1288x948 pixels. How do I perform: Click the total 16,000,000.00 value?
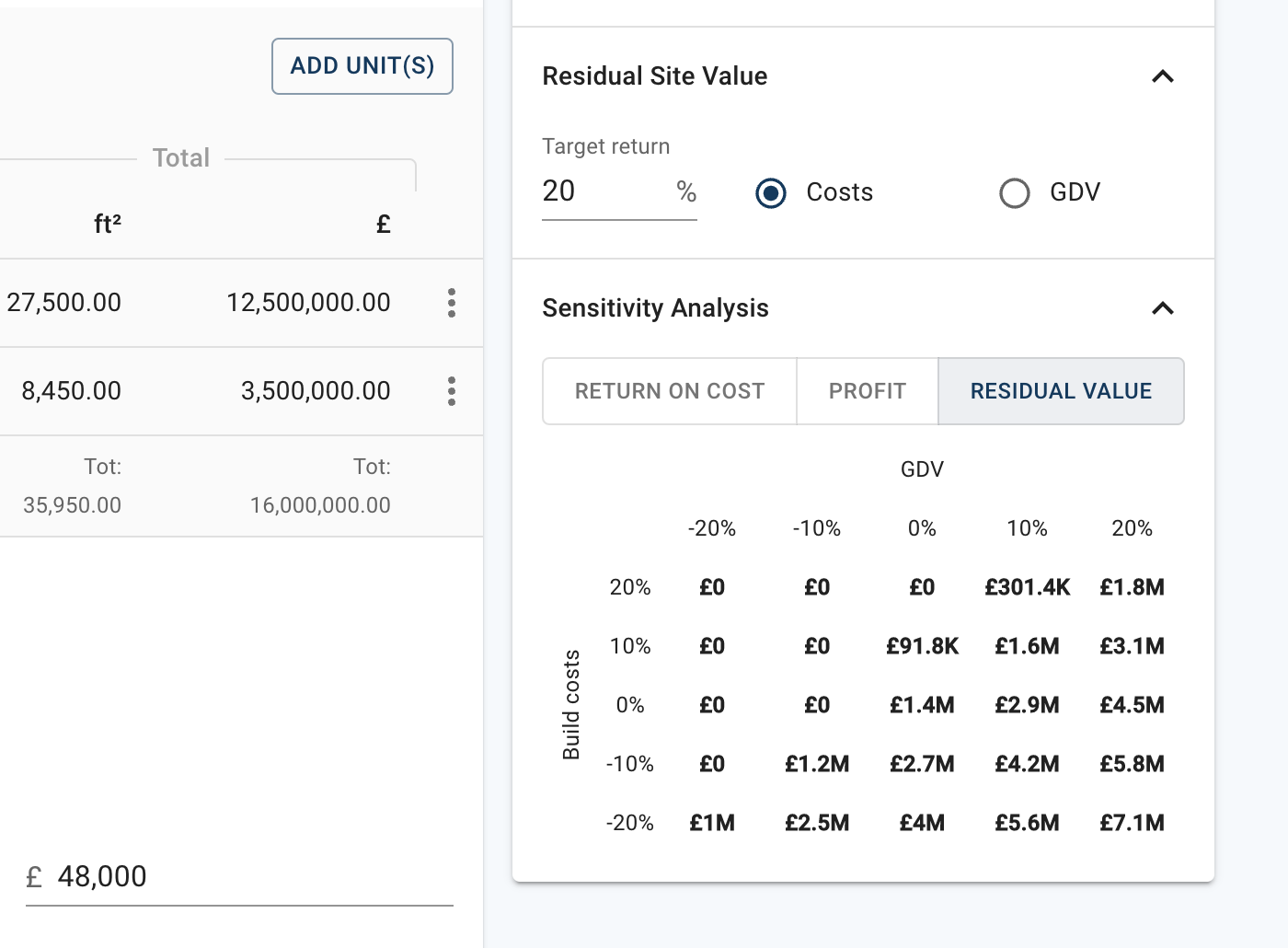click(320, 505)
